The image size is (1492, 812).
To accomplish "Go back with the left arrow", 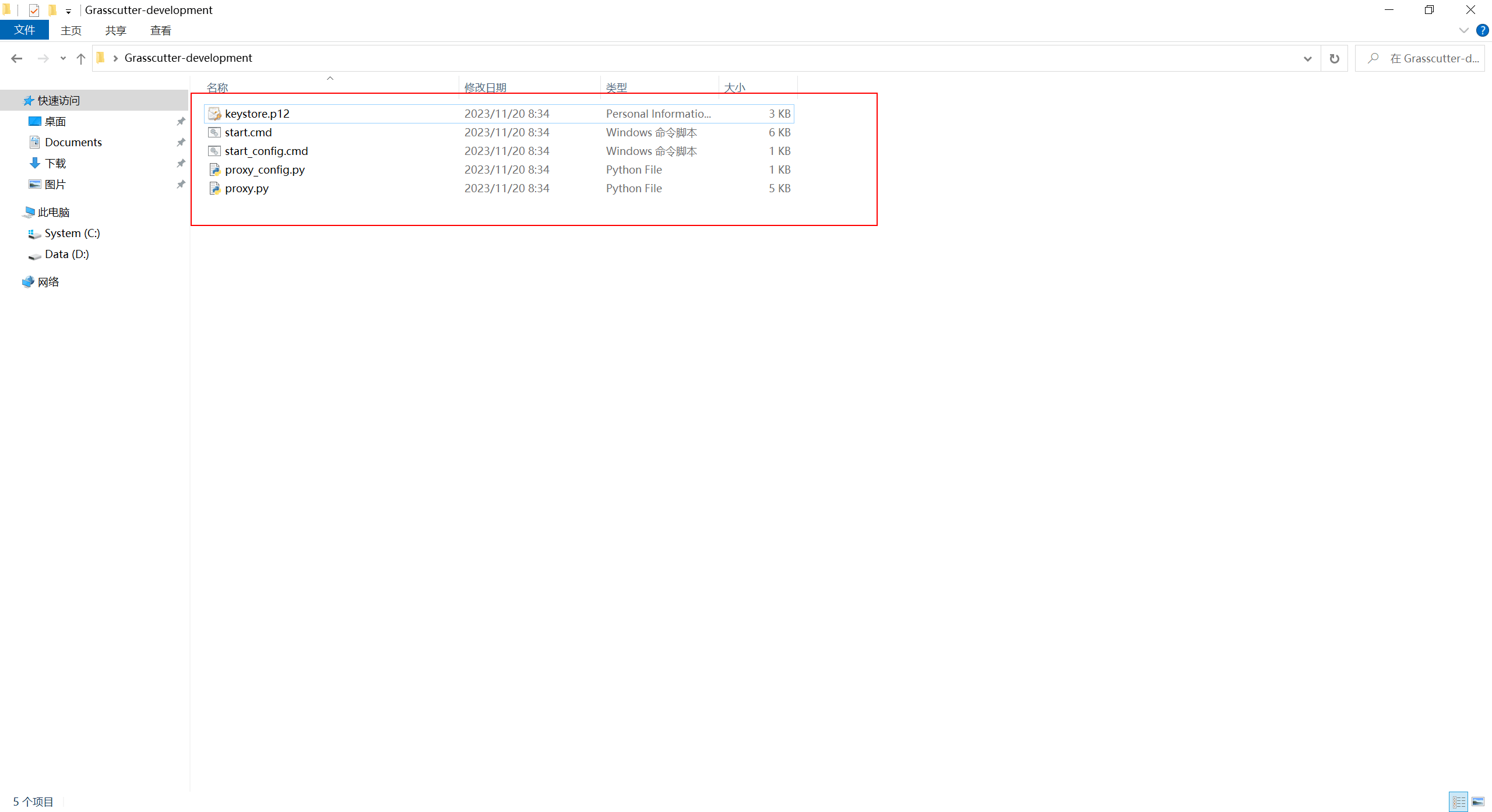I will 16,58.
